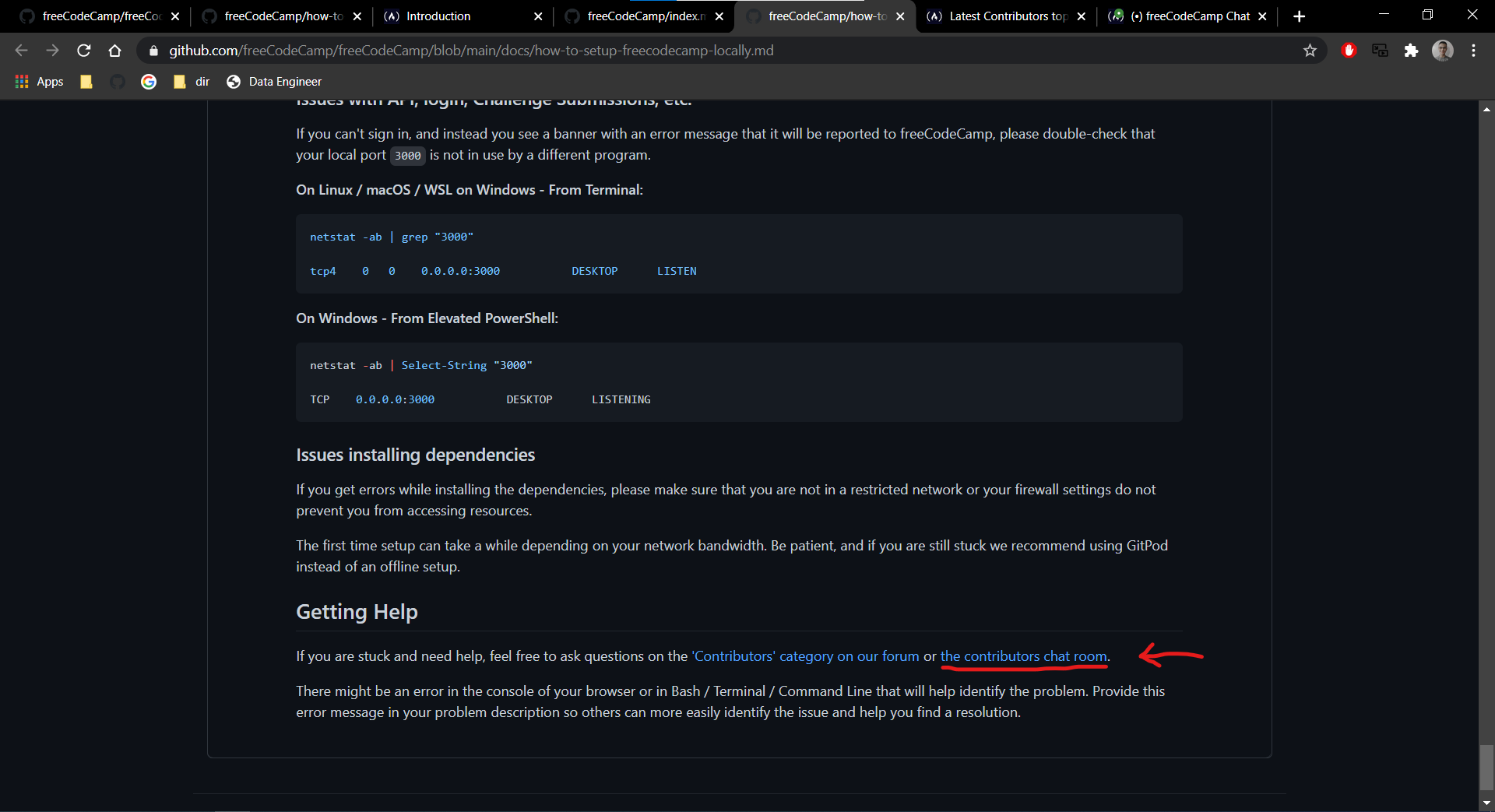Click the LISTENING text in PowerShell output
The height and width of the screenshot is (812, 1495).
pyautogui.click(x=621, y=399)
